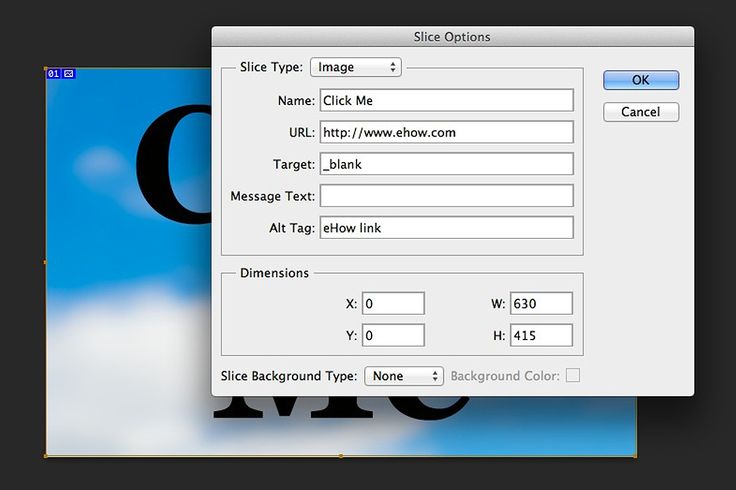Click the bottom-left slice corner handle
736x490 pixels.
pyautogui.click(x=46, y=456)
